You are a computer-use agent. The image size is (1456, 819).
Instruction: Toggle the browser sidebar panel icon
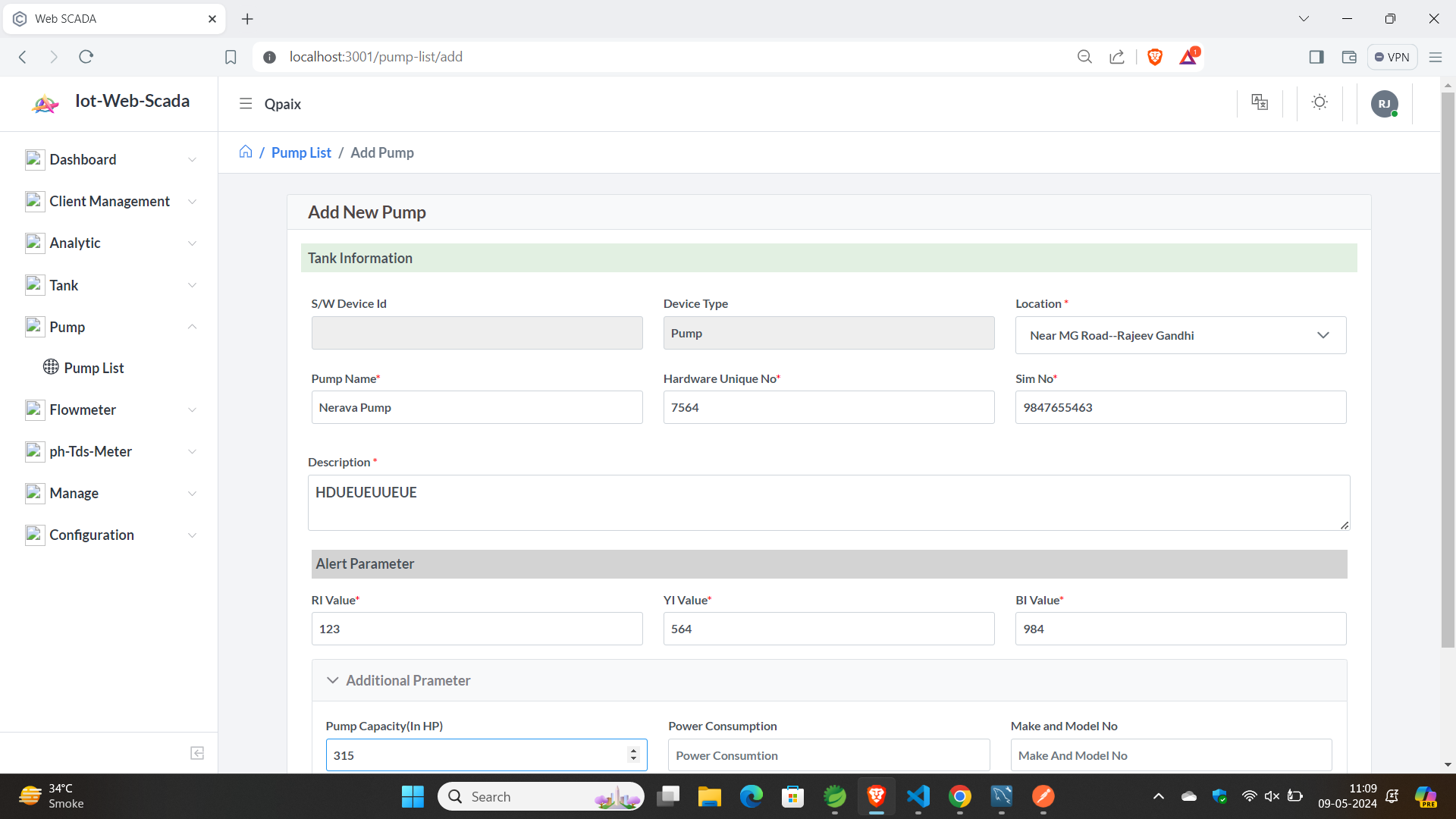(x=1316, y=57)
